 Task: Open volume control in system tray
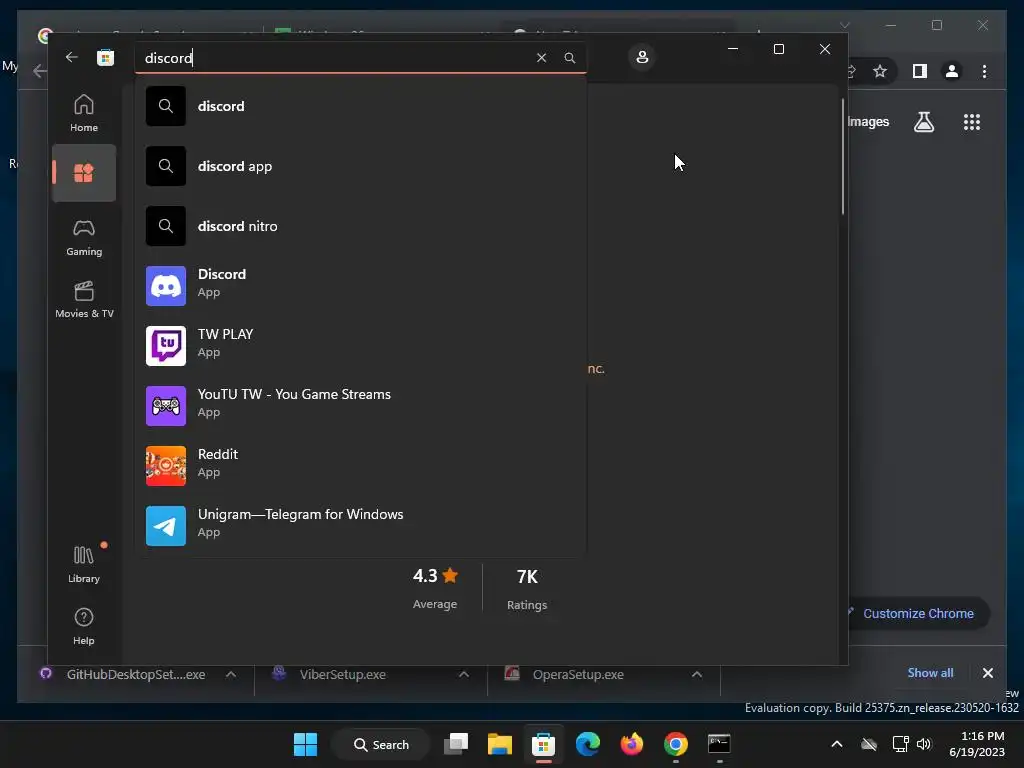[924, 744]
